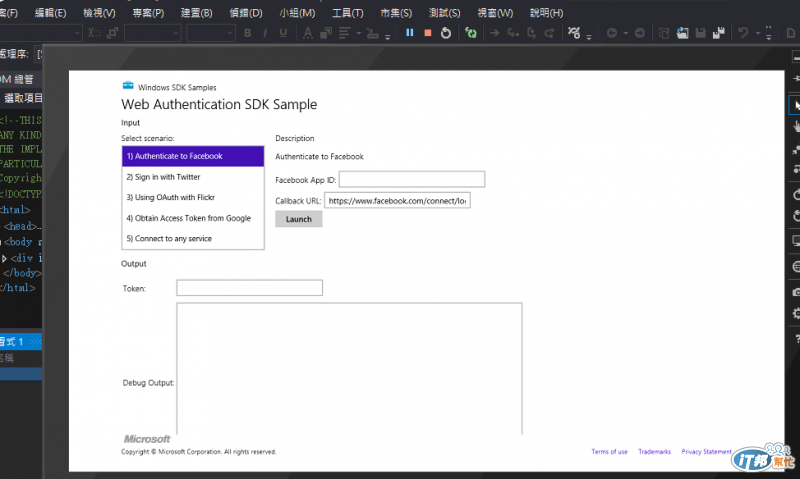800x479 pixels.
Task: Click the Underline formatting icon
Action: coord(283,33)
